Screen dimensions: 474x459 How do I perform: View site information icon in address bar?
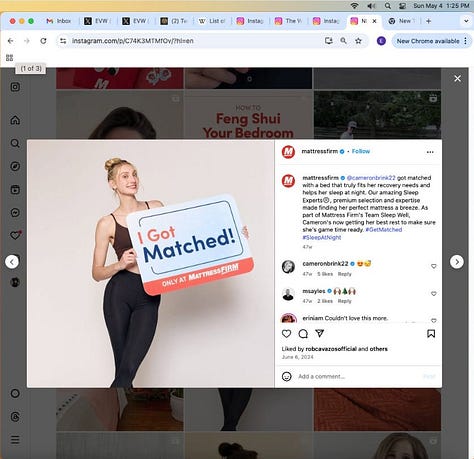pyautogui.click(x=63, y=41)
